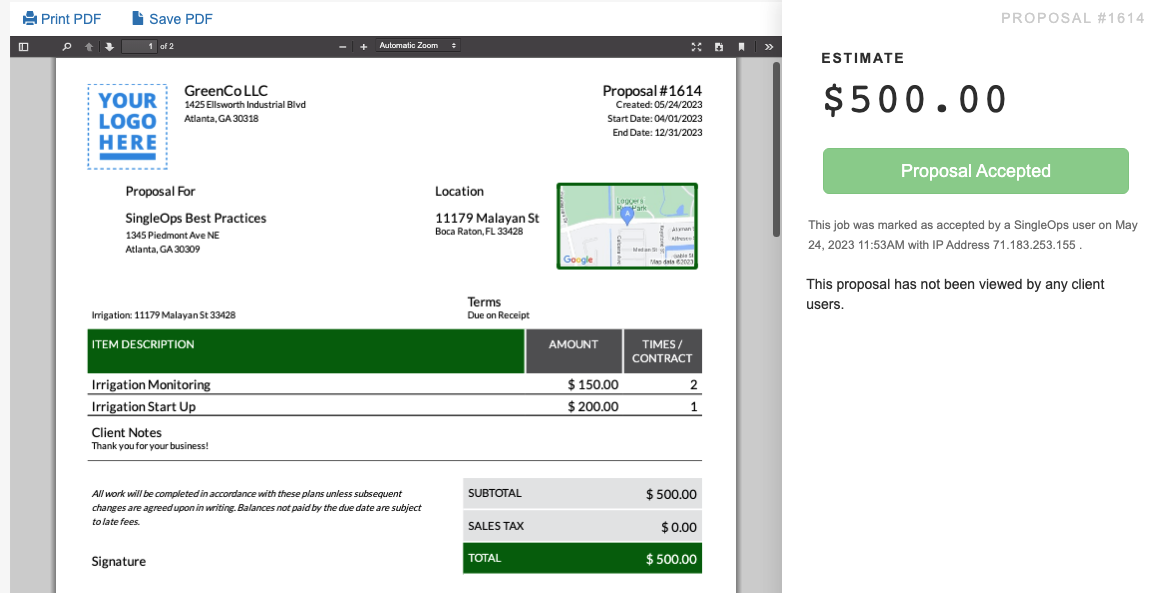1161x593 pixels.
Task: Click the PDF toolbar download icon
Action: pos(719,46)
